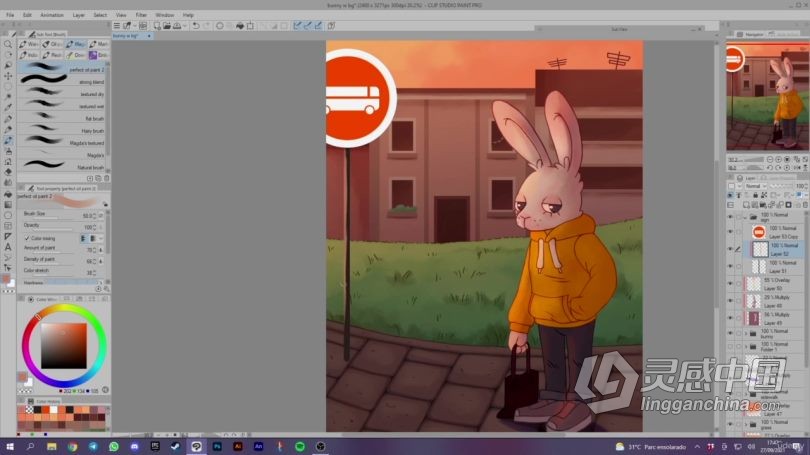Screen dimensions: 810x455
Task: Select the Ruler tool
Action: (x=8, y=236)
